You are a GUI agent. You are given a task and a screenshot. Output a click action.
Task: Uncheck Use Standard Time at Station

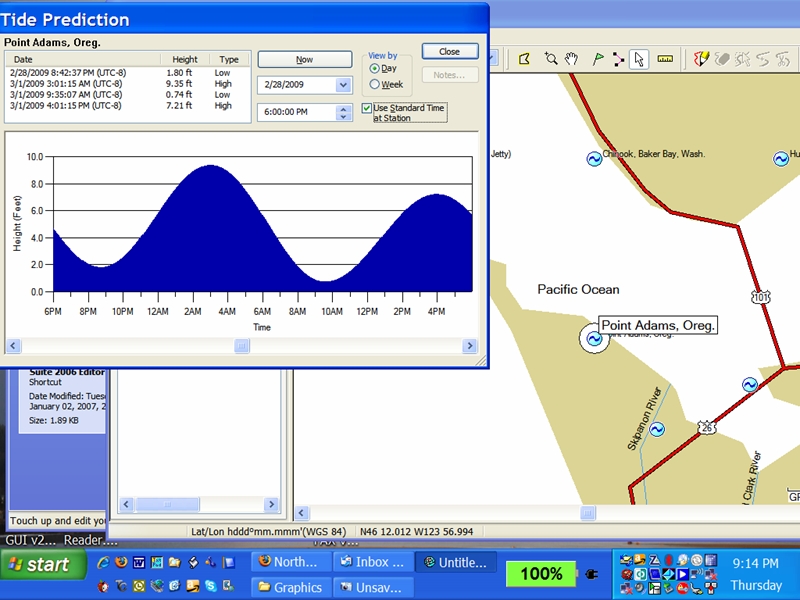367,107
